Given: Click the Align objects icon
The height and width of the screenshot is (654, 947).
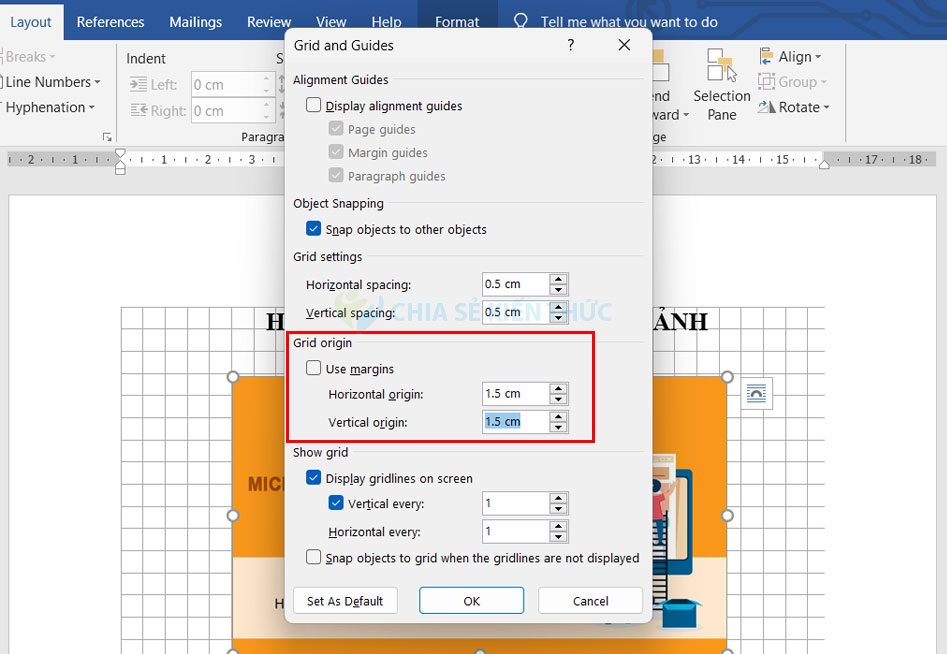Looking at the screenshot, I should click(767, 57).
